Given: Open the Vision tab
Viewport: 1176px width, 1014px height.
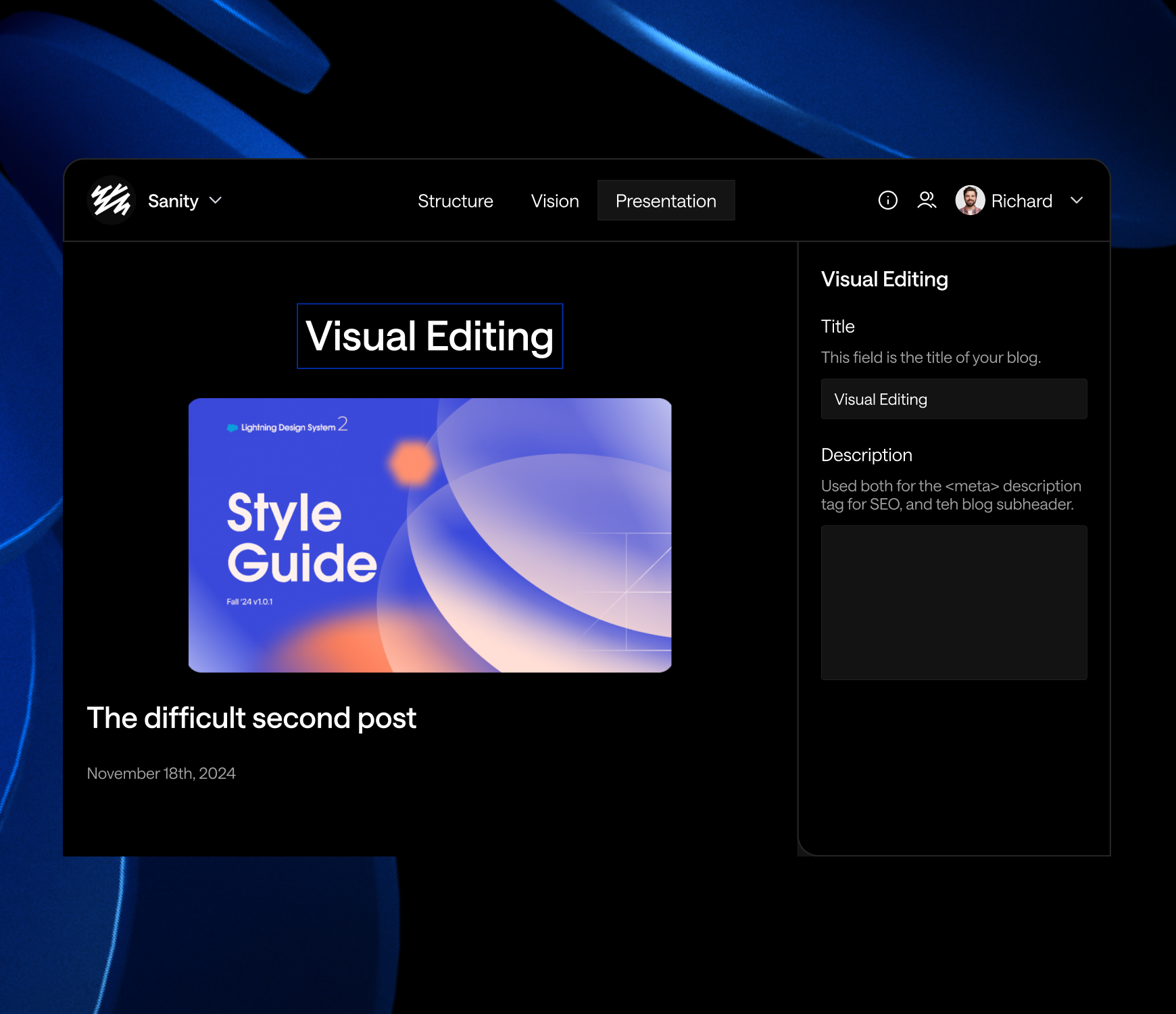Looking at the screenshot, I should (554, 201).
